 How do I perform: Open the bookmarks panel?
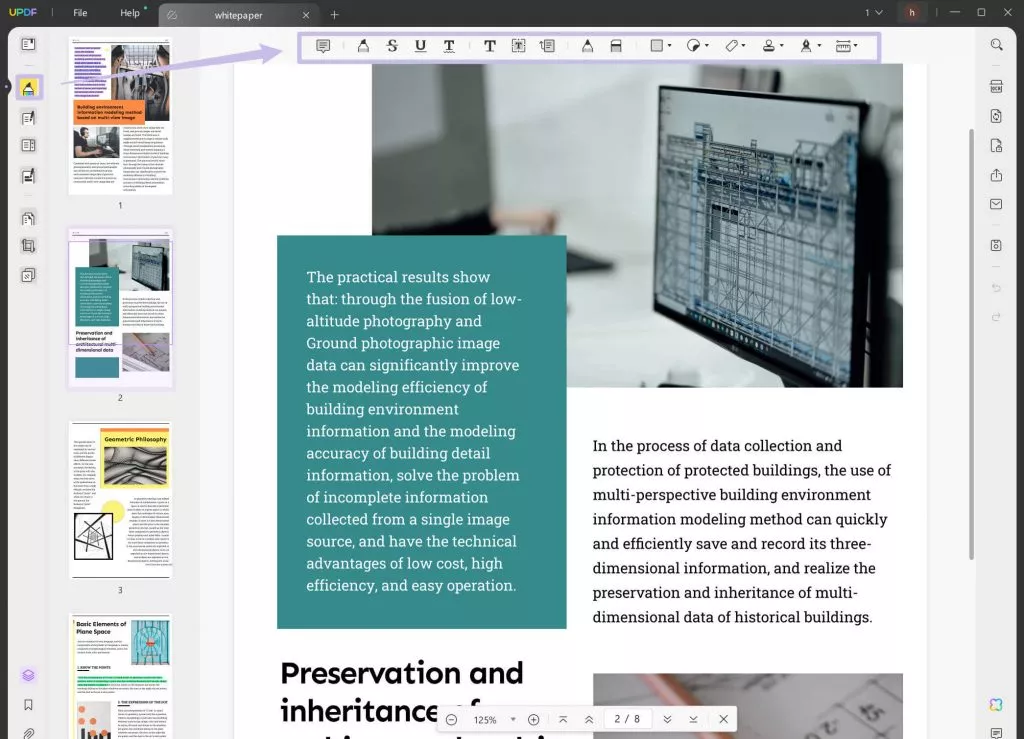pyautogui.click(x=28, y=705)
